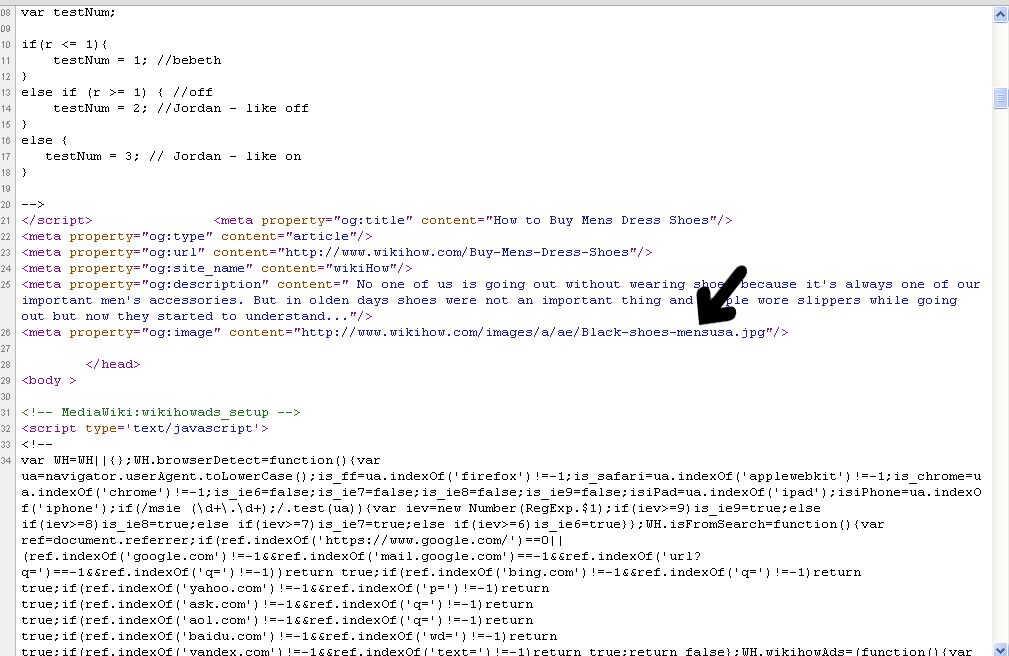Click the '// Jordan - like on' comment
This screenshot has height=656, width=1009.
click(x=225, y=156)
